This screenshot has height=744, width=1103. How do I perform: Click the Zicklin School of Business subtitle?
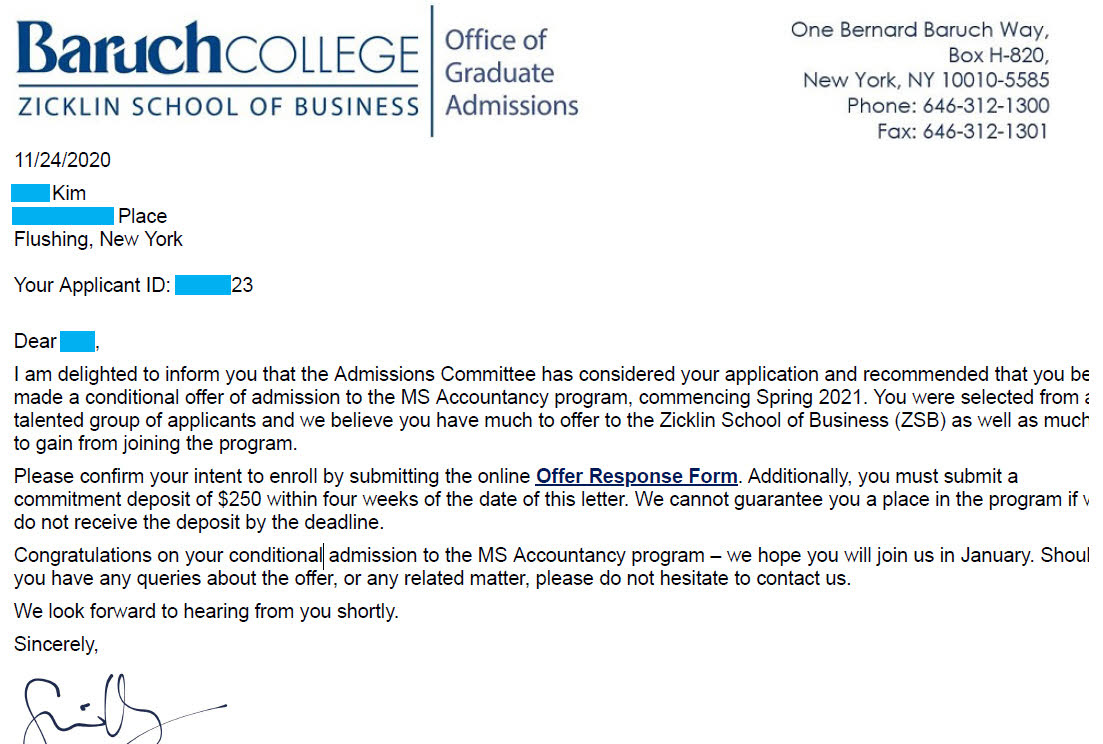click(217, 107)
